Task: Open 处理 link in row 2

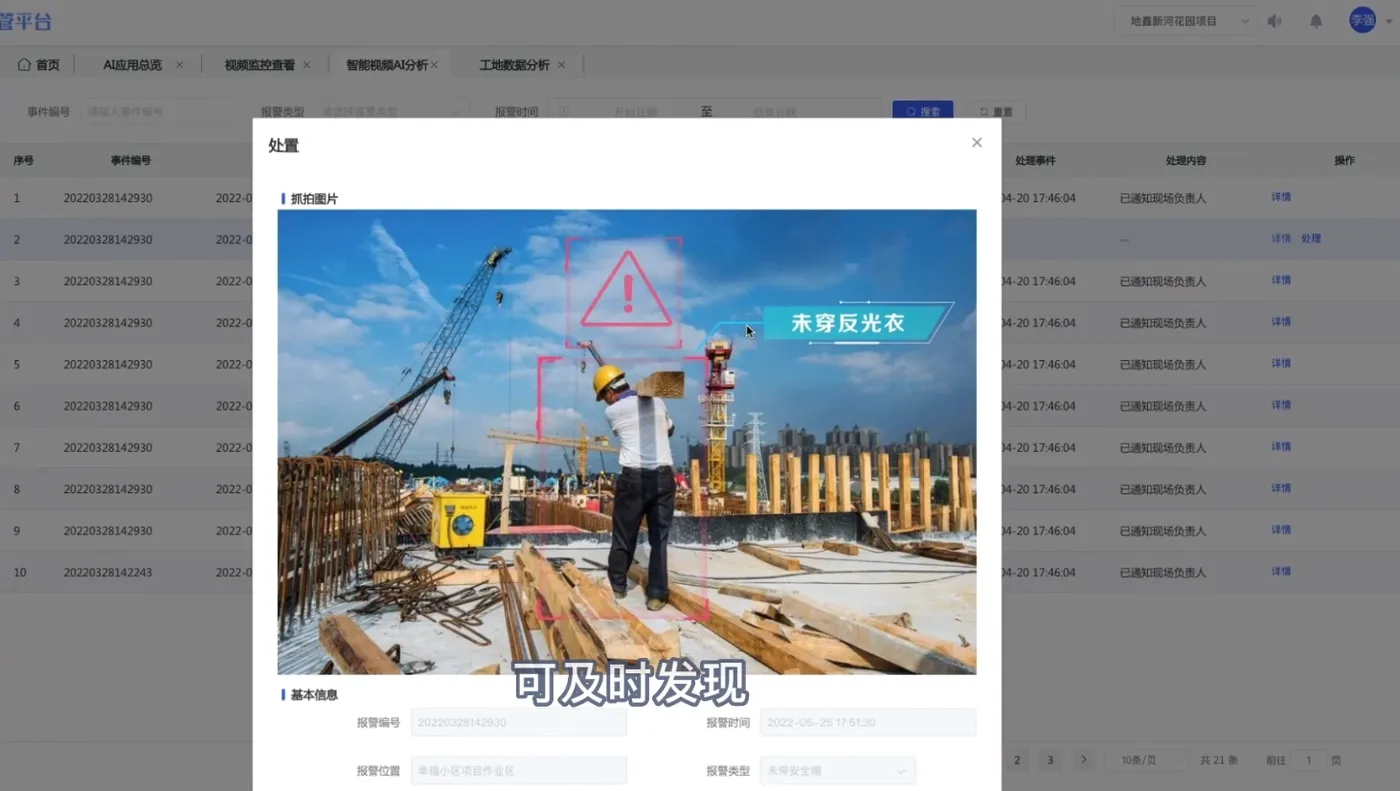Action: click(x=1311, y=239)
